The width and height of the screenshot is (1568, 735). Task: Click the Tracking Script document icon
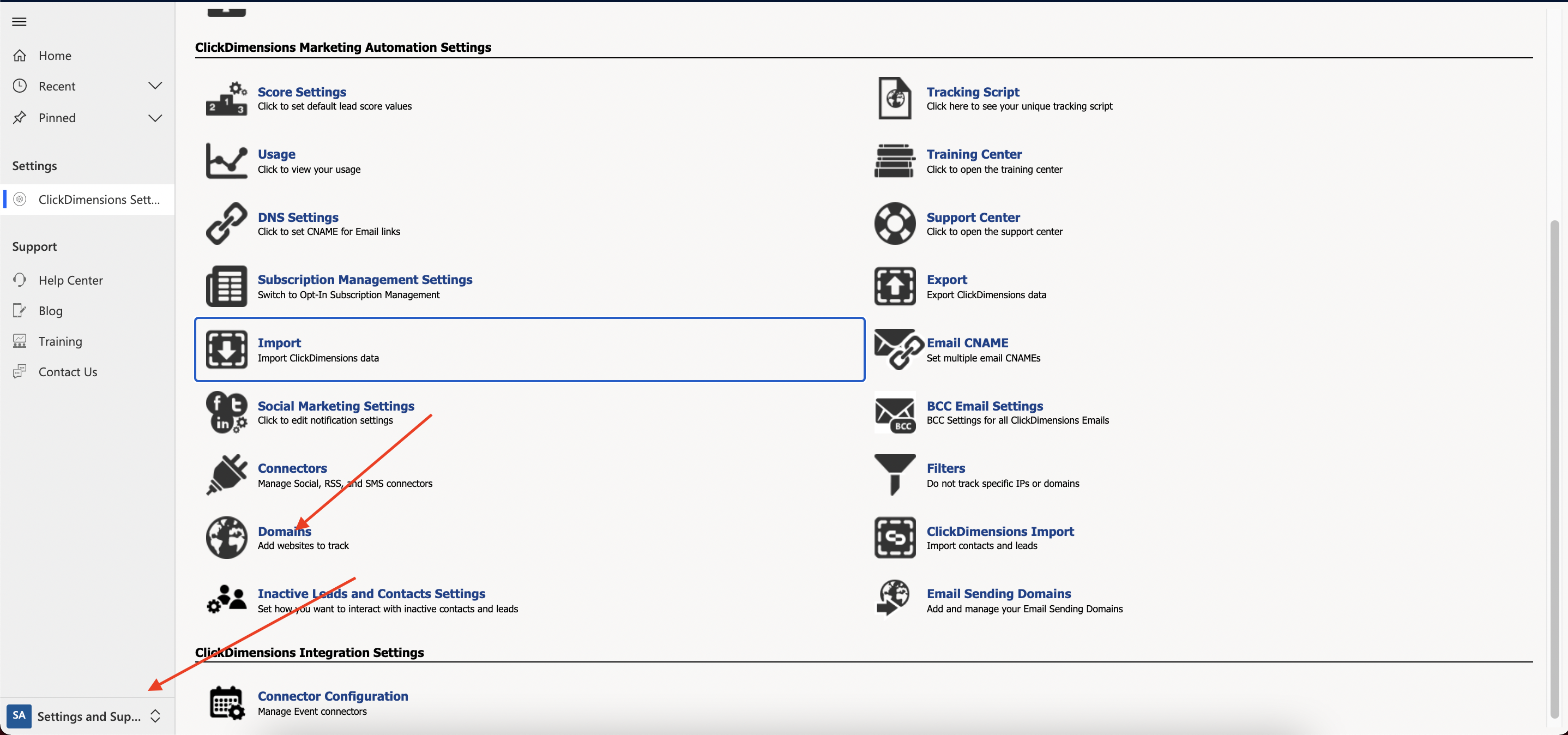[x=895, y=98]
